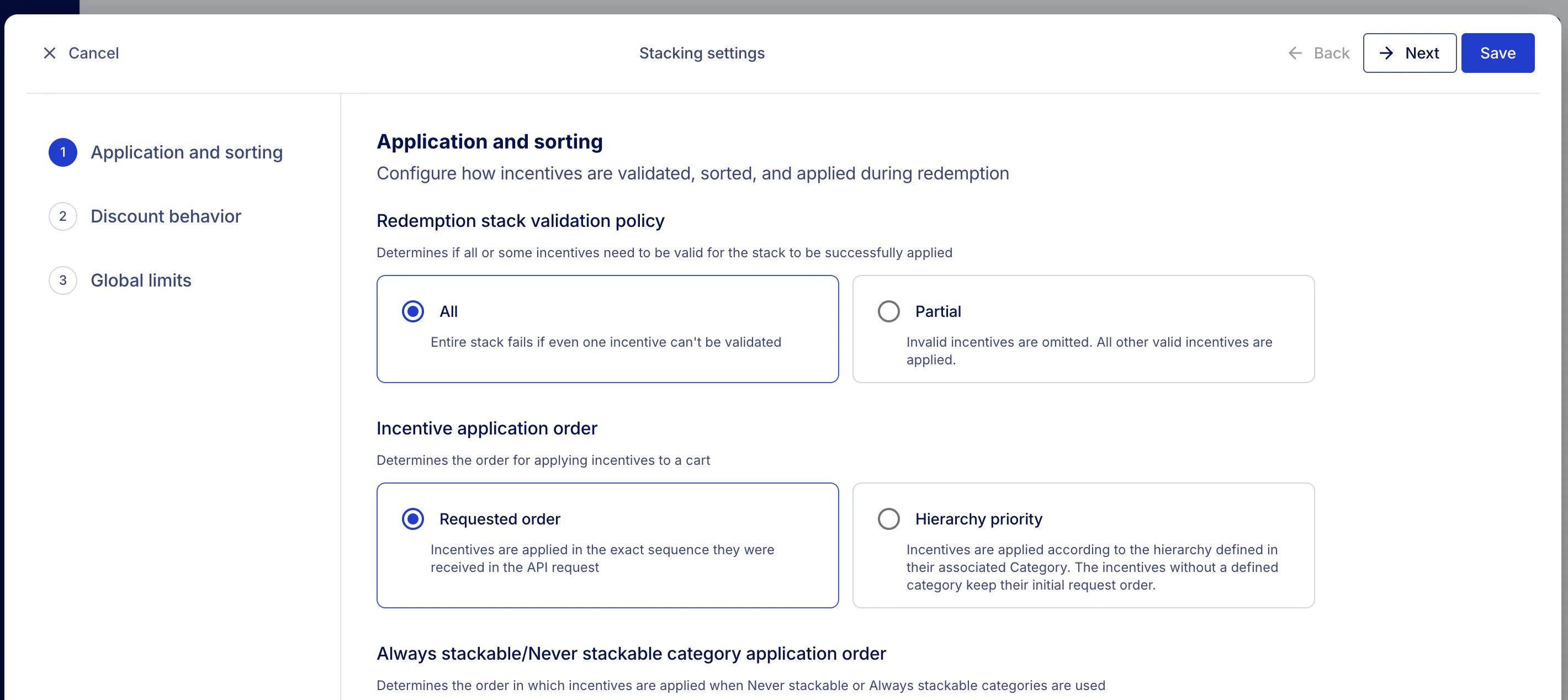Save the stacking settings
1568x700 pixels.
(x=1497, y=53)
